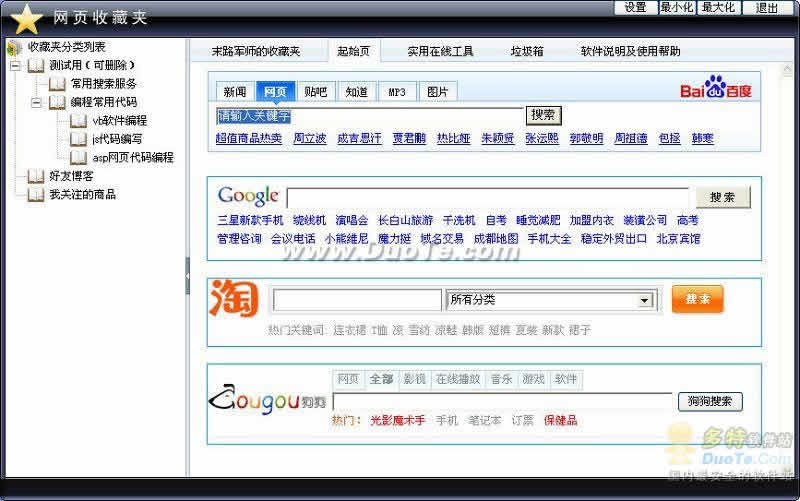Click book icon beside asp网页代码编程
800x501 pixels.
pyautogui.click(x=79, y=157)
